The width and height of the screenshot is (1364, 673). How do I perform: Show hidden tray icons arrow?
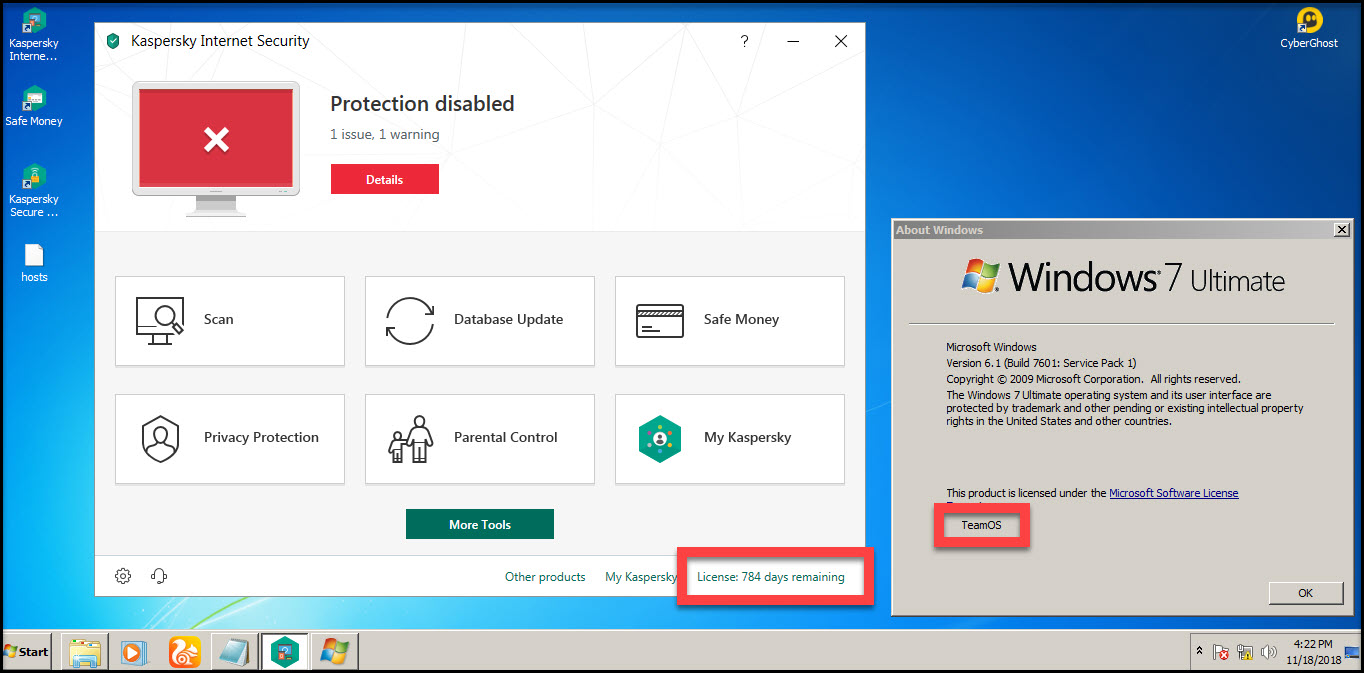click(1198, 651)
